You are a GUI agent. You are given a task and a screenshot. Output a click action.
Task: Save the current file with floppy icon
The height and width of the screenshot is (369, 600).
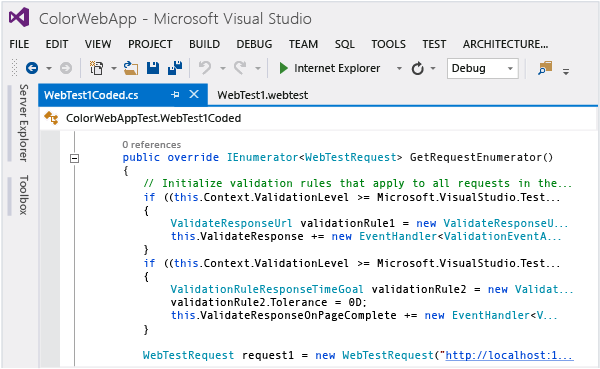(153, 68)
